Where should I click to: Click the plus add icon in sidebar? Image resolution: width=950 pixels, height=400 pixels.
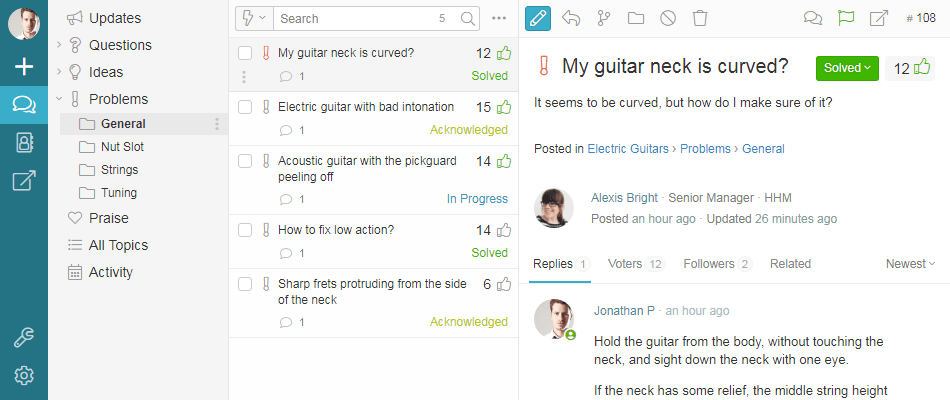pos(24,66)
